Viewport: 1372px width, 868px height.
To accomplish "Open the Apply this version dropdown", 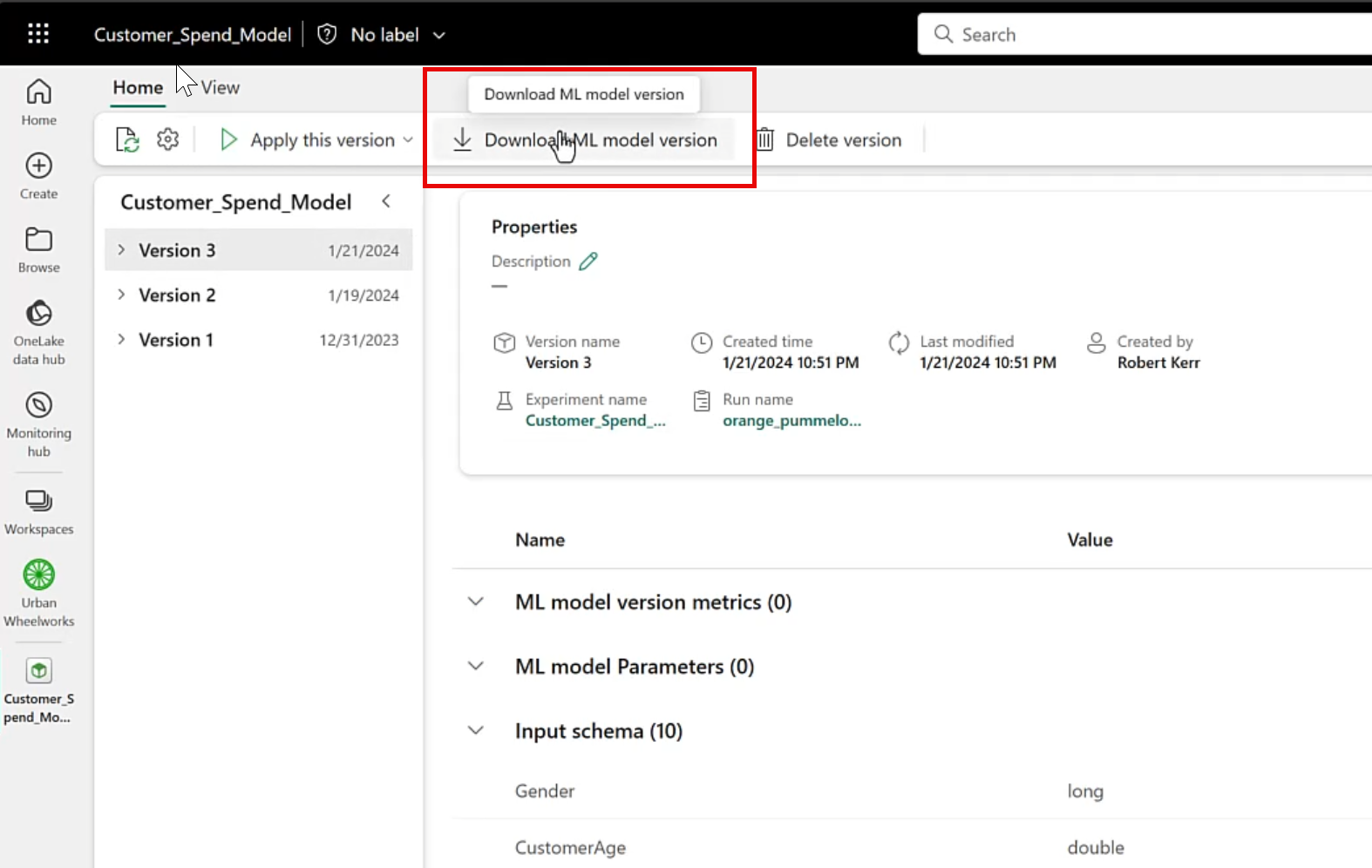I will pos(407,140).
